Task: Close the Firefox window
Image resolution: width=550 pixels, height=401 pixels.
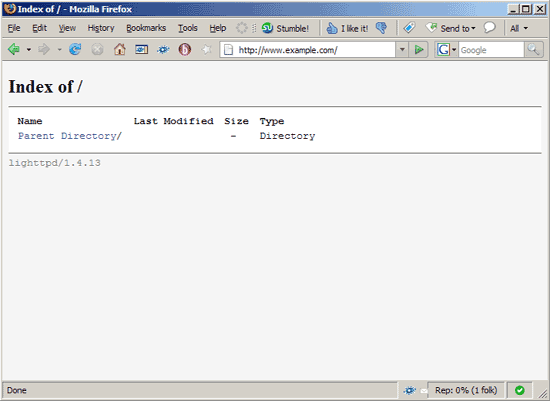Action: pos(540,9)
